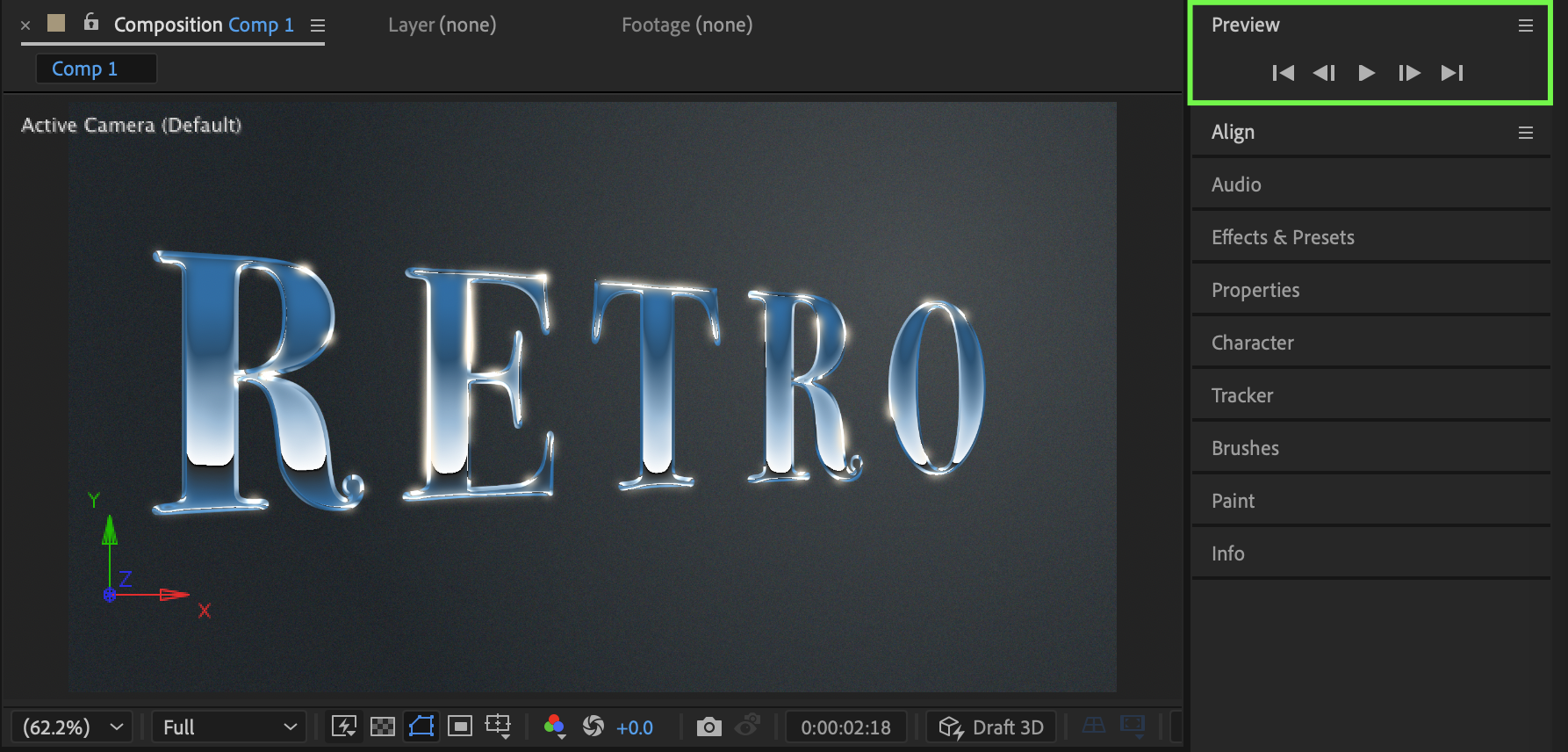Viewport: 1568px width, 752px height.
Task: Open the Preview panel menu
Action: coord(1526,25)
